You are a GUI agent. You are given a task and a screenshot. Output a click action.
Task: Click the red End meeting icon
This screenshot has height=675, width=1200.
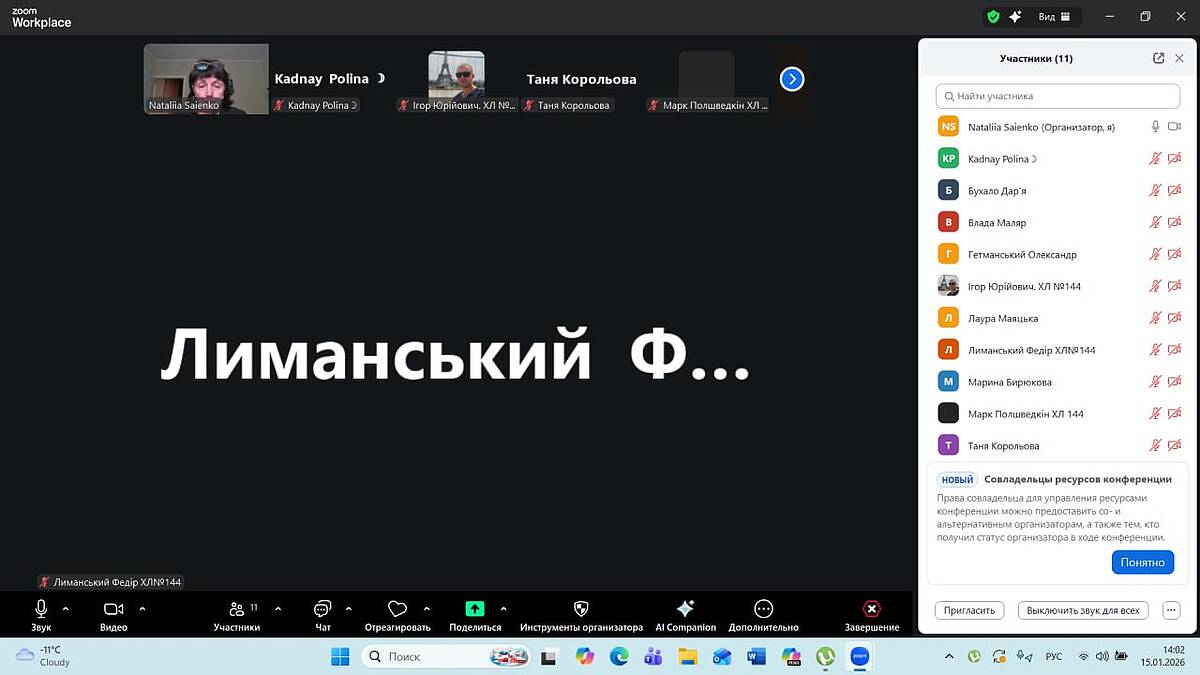(871, 609)
